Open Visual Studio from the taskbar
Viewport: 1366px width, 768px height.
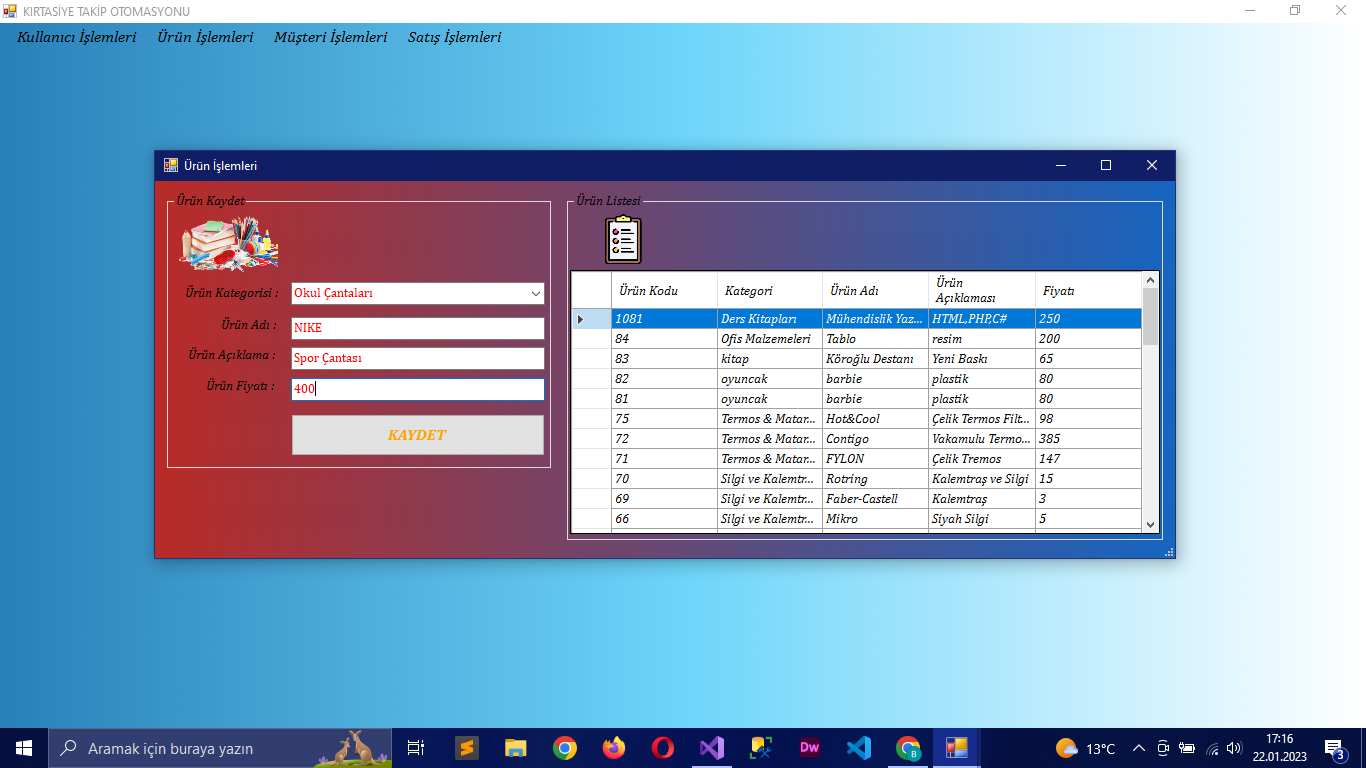pos(711,748)
